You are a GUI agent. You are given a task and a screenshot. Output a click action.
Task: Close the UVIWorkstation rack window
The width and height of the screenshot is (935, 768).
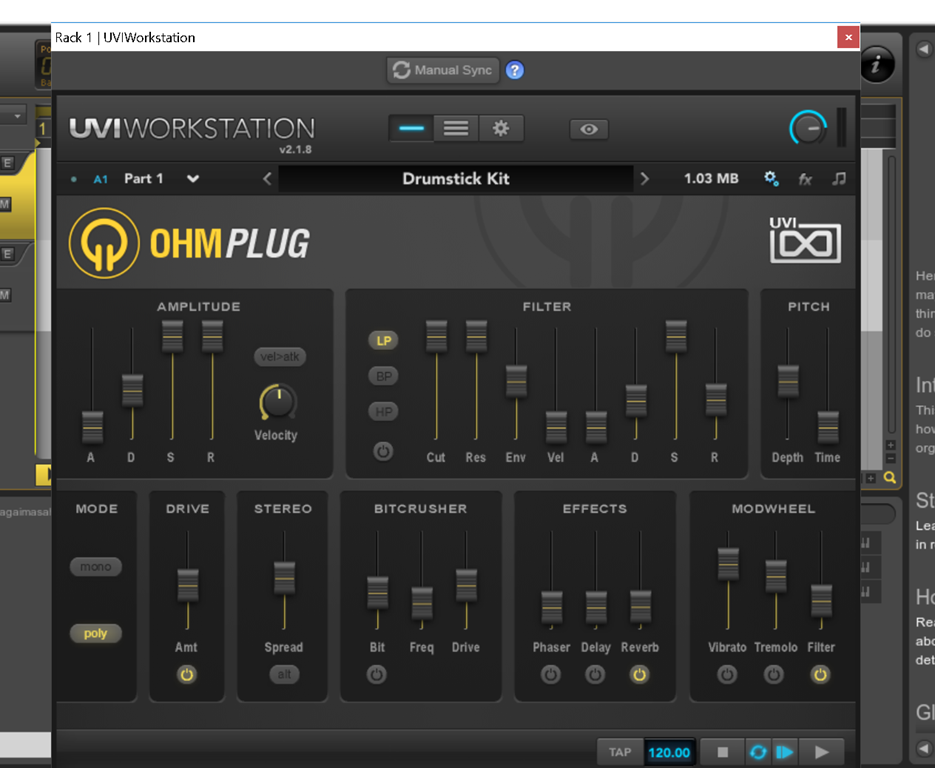(x=848, y=37)
